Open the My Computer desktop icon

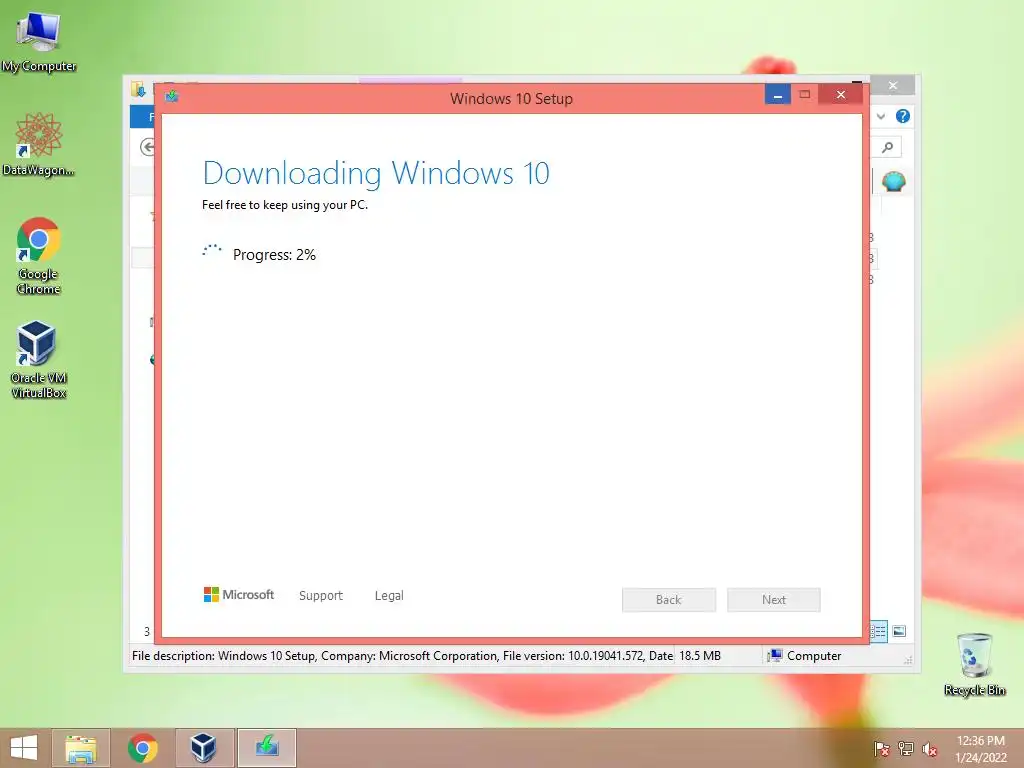(39, 41)
